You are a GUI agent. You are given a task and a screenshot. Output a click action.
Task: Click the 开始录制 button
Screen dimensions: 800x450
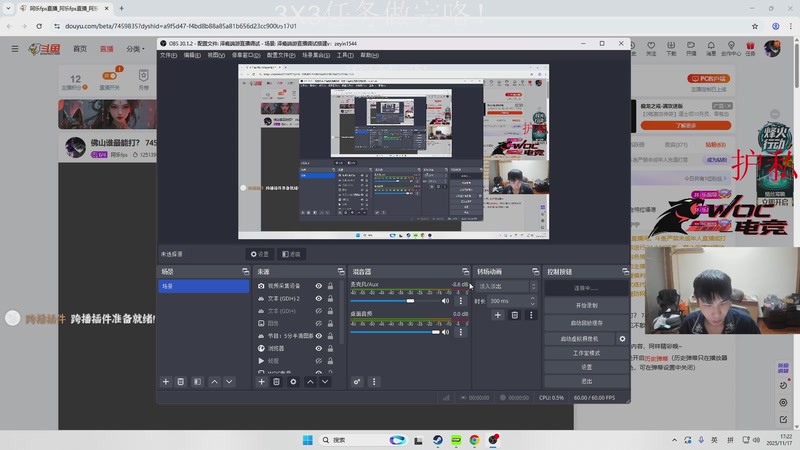coord(586,305)
